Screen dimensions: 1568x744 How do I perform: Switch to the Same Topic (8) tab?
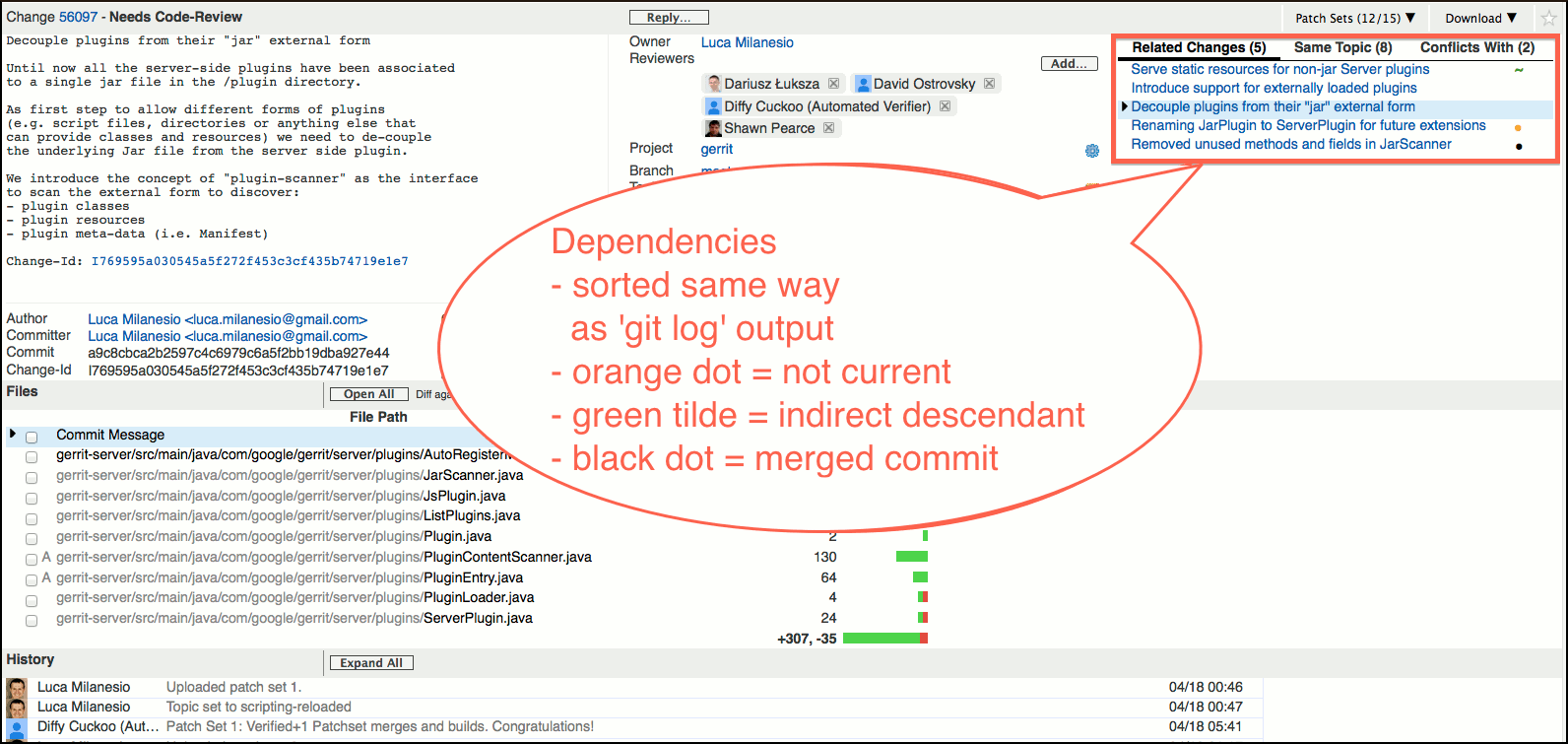(1342, 47)
